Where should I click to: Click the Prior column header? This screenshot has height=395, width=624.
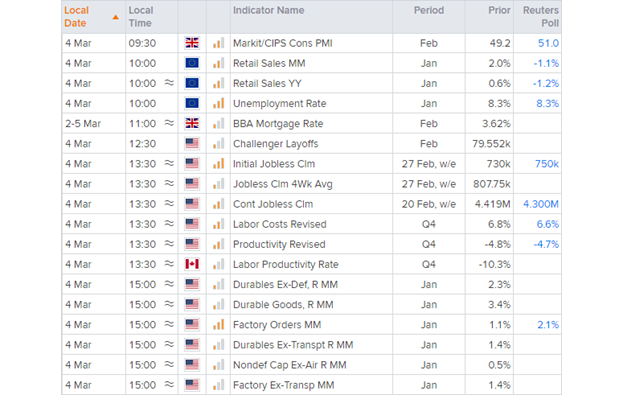coord(499,10)
